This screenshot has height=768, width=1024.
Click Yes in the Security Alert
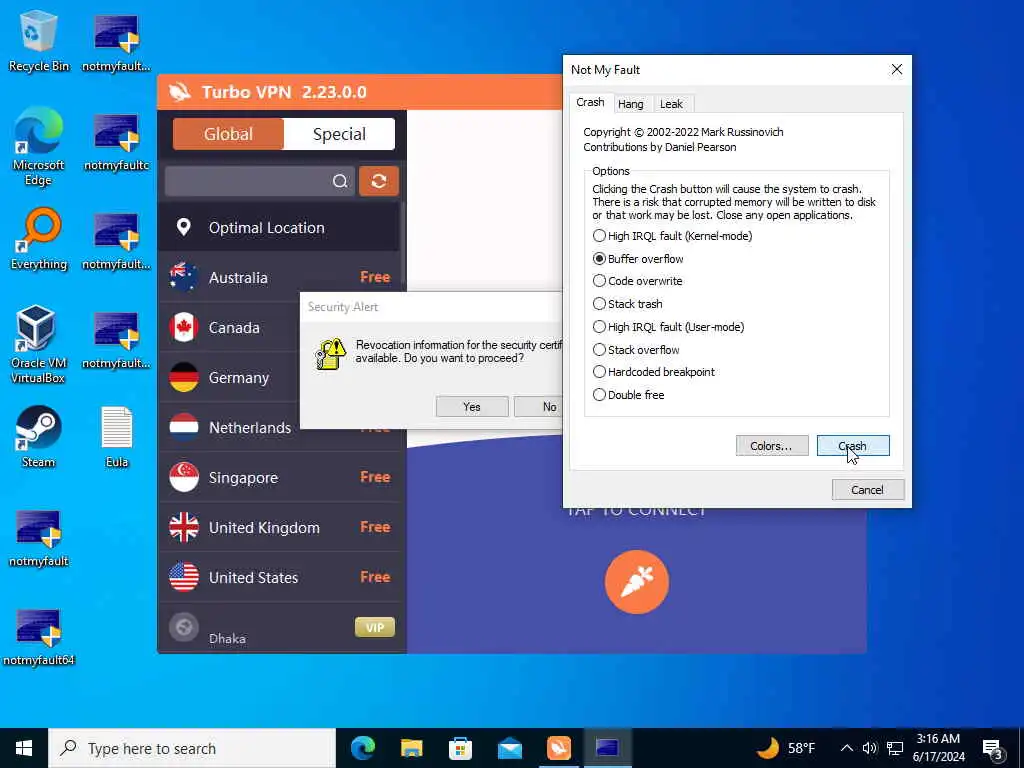[472, 406]
